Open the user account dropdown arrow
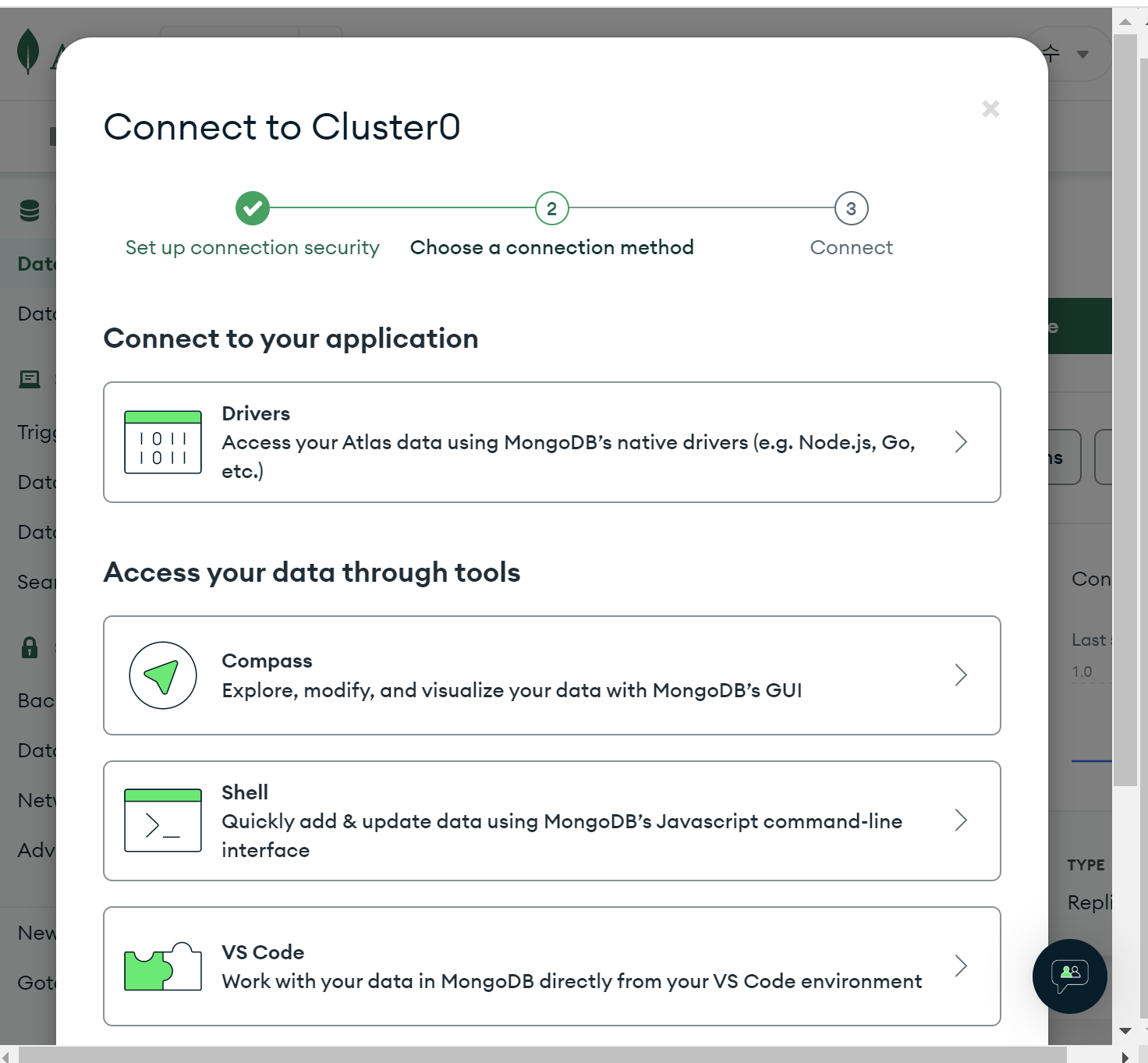The width and height of the screenshot is (1148, 1063). (1082, 55)
